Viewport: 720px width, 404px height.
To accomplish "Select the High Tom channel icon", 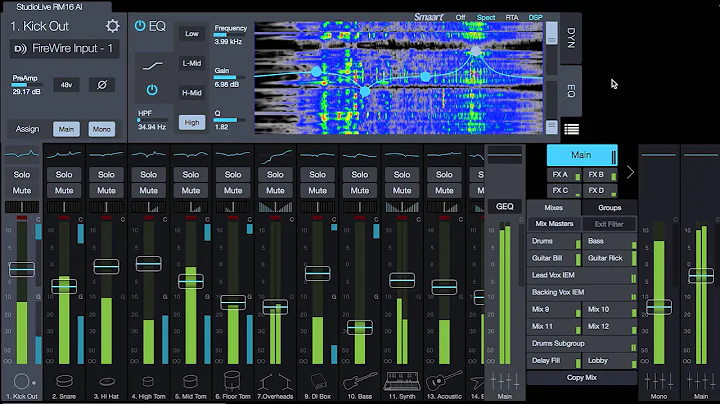I will (x=148, y=382).
